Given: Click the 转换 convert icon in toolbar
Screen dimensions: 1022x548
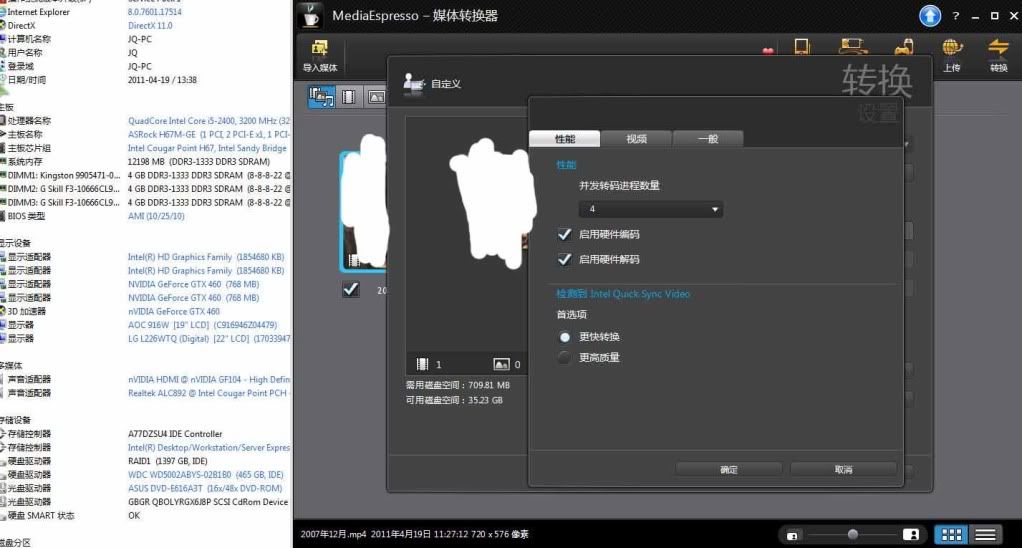Looking at the screenshot, I should (998, 51).
